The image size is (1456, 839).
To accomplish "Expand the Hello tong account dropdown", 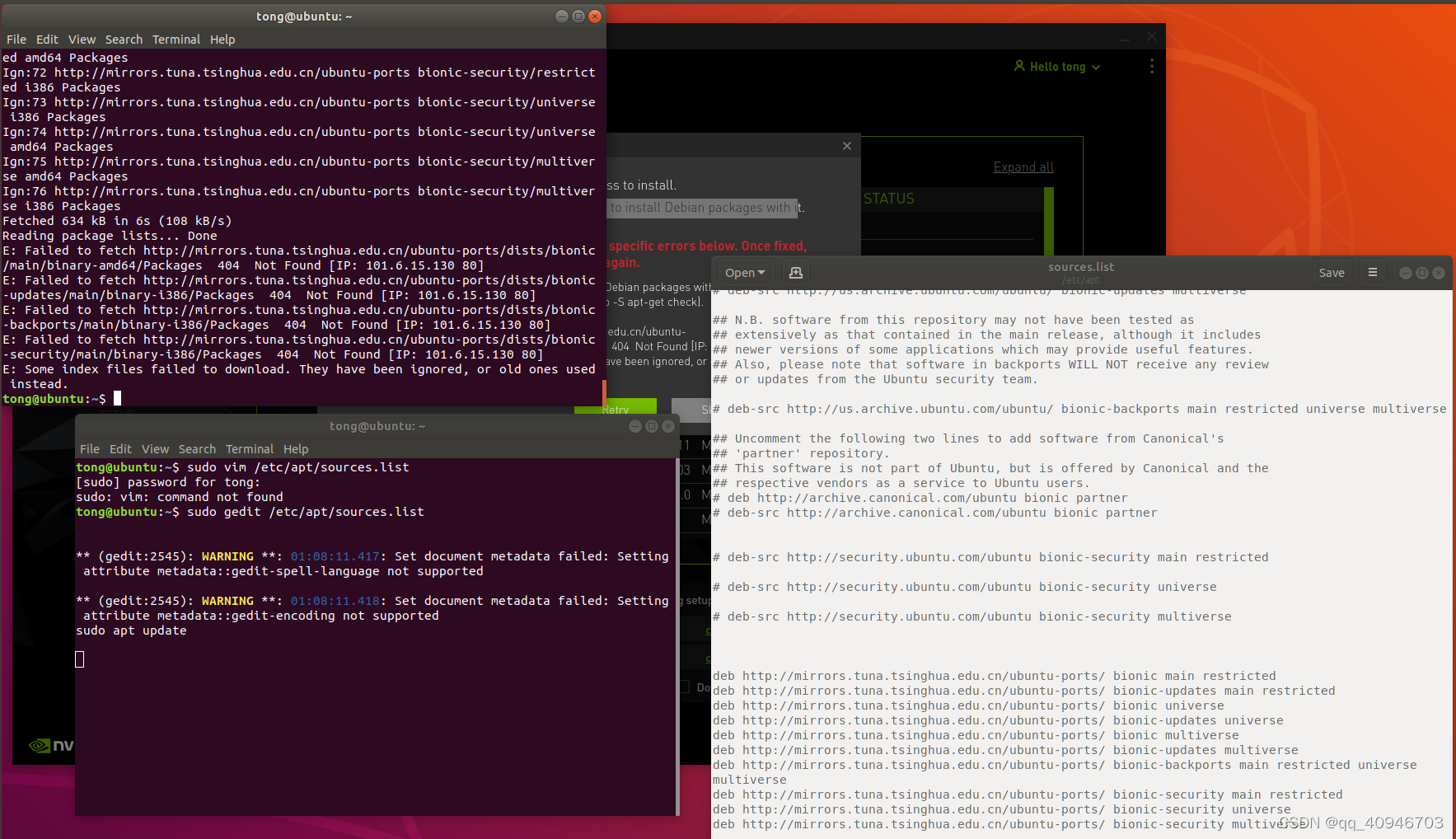I will click(x=1096, y=67).
